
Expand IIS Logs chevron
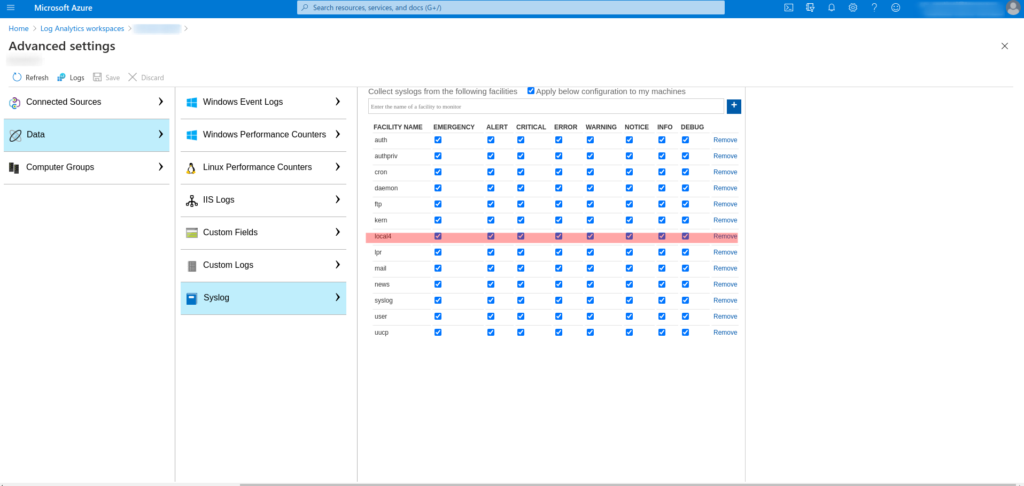coord(338,199)
